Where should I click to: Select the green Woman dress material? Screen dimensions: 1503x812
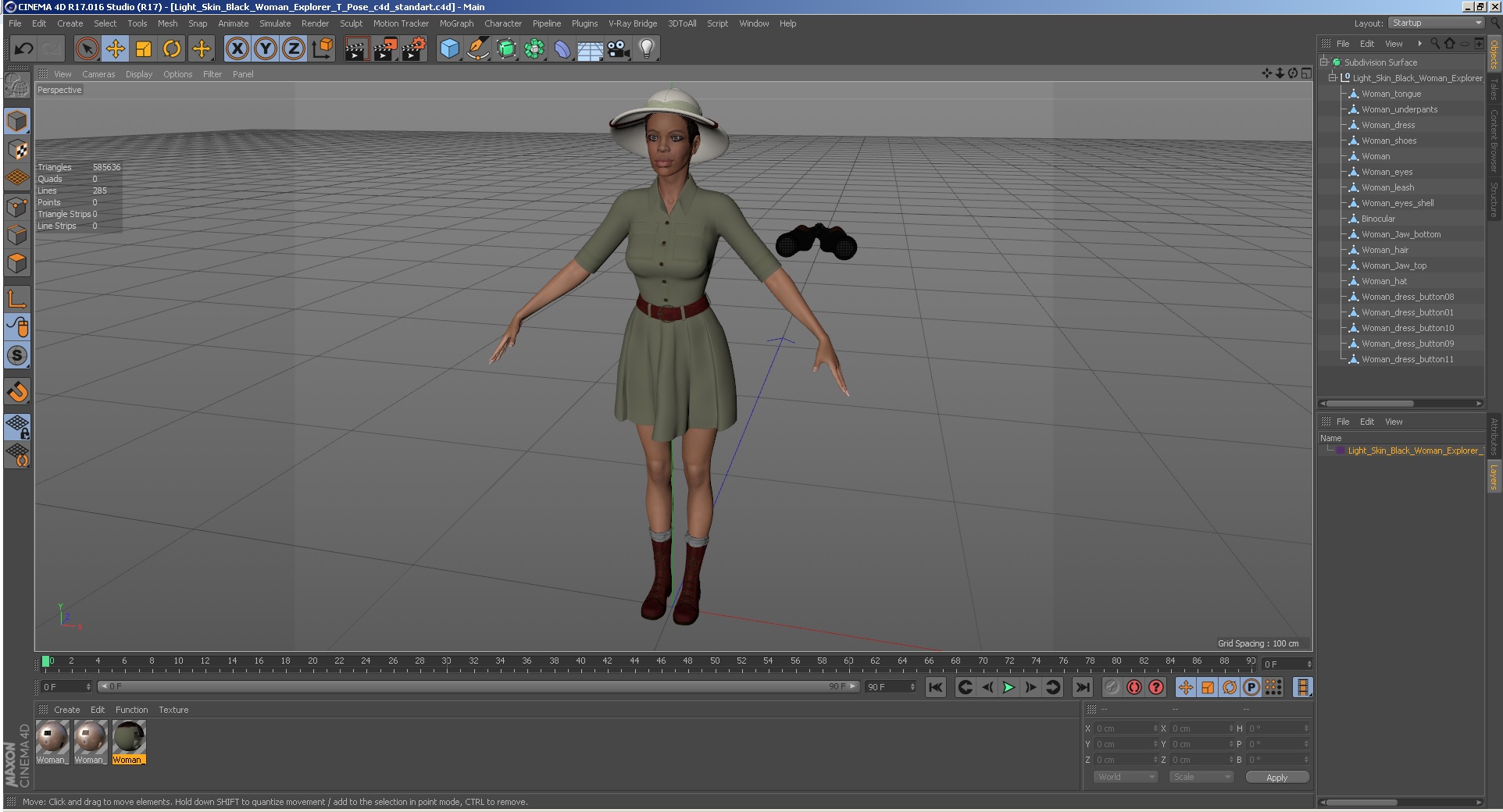[128, 742]
